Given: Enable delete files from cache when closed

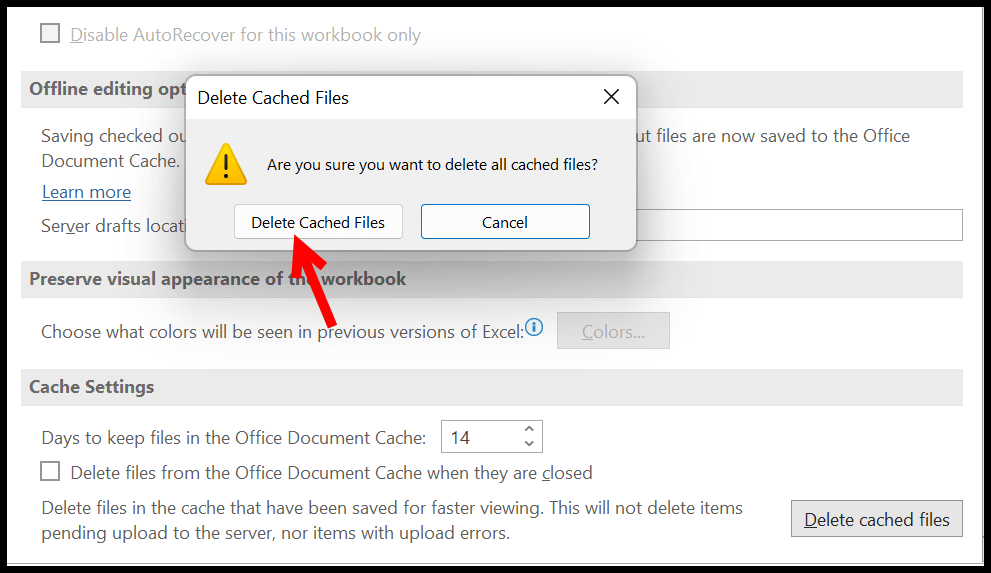Looking at the screenshot, I should tap(50, 471).
